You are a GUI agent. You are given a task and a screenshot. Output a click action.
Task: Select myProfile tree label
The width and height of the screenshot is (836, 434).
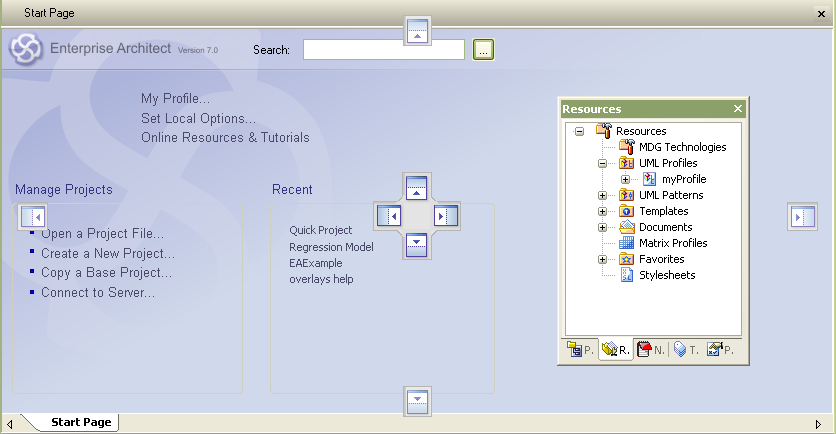click(684, 179)
